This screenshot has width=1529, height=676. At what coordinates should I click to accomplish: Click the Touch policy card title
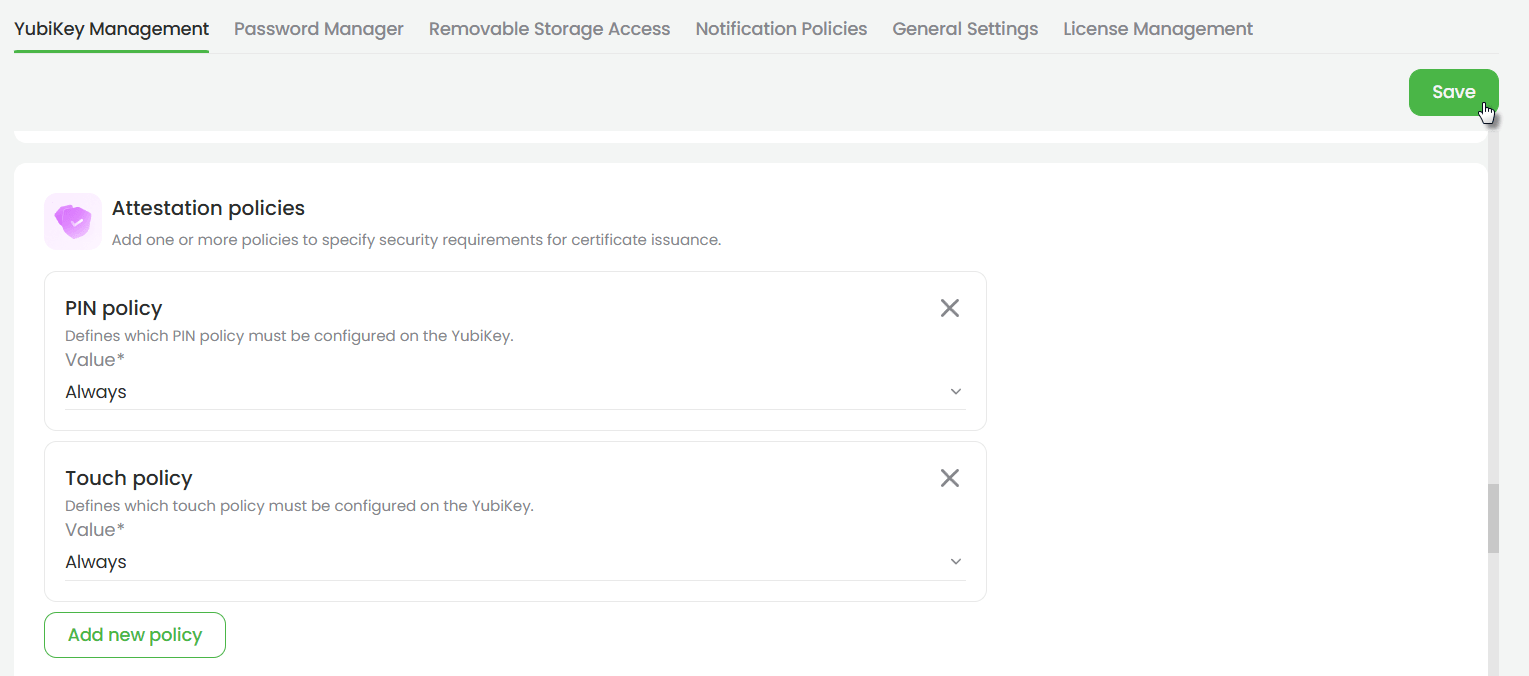[x=129, y=478]
